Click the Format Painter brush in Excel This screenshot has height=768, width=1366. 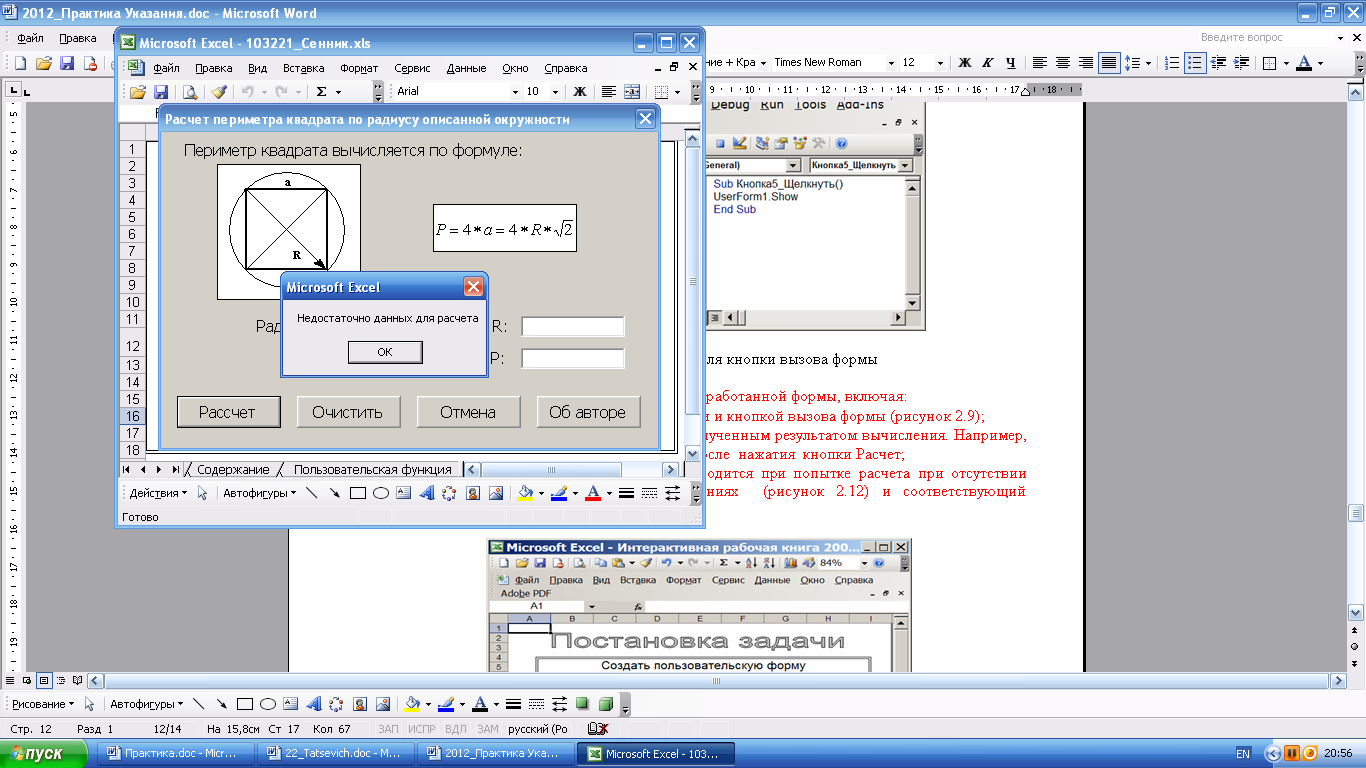(x=219, y=92)
